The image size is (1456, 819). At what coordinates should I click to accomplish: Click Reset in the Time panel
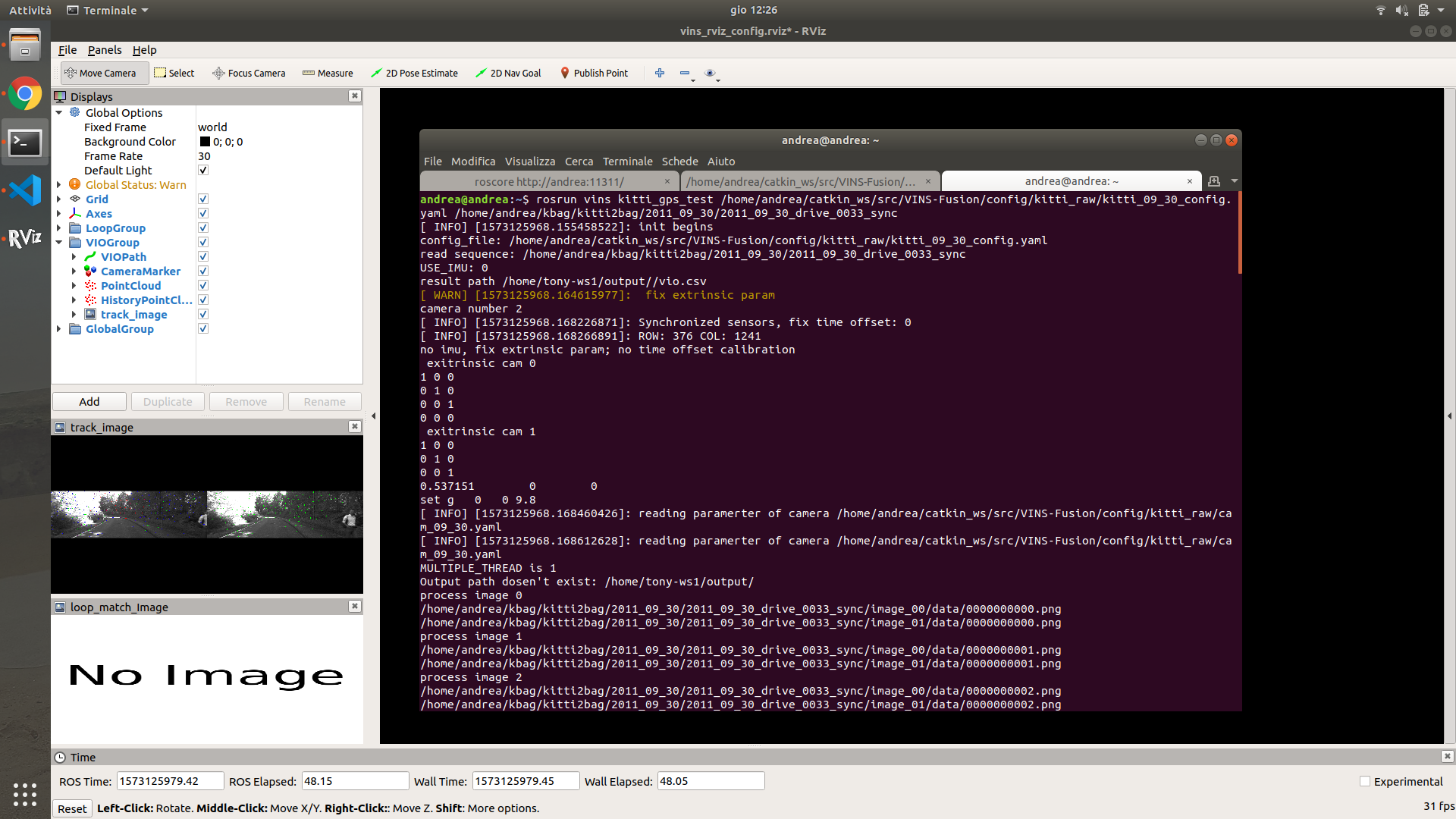coord(72,808)
